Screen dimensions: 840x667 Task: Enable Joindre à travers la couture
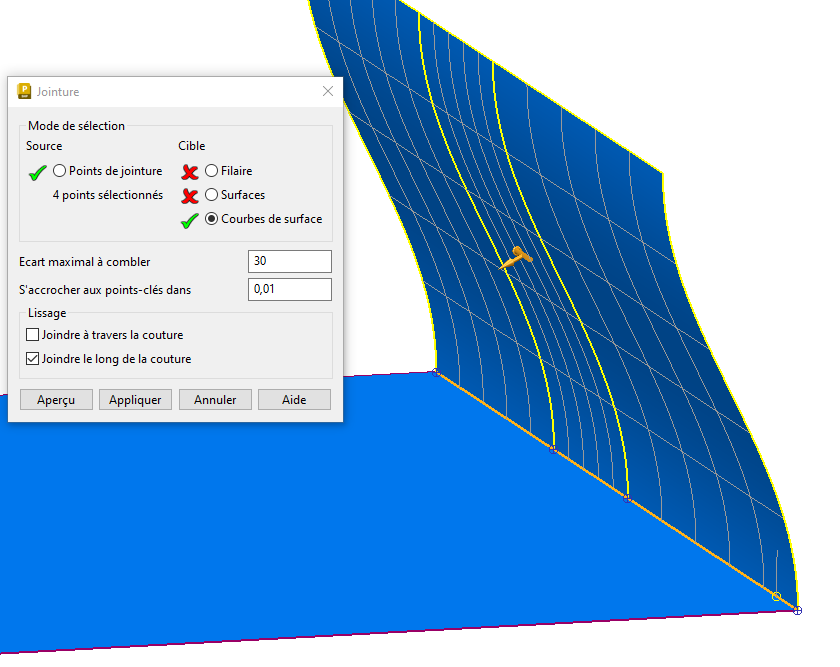(33, 335)
